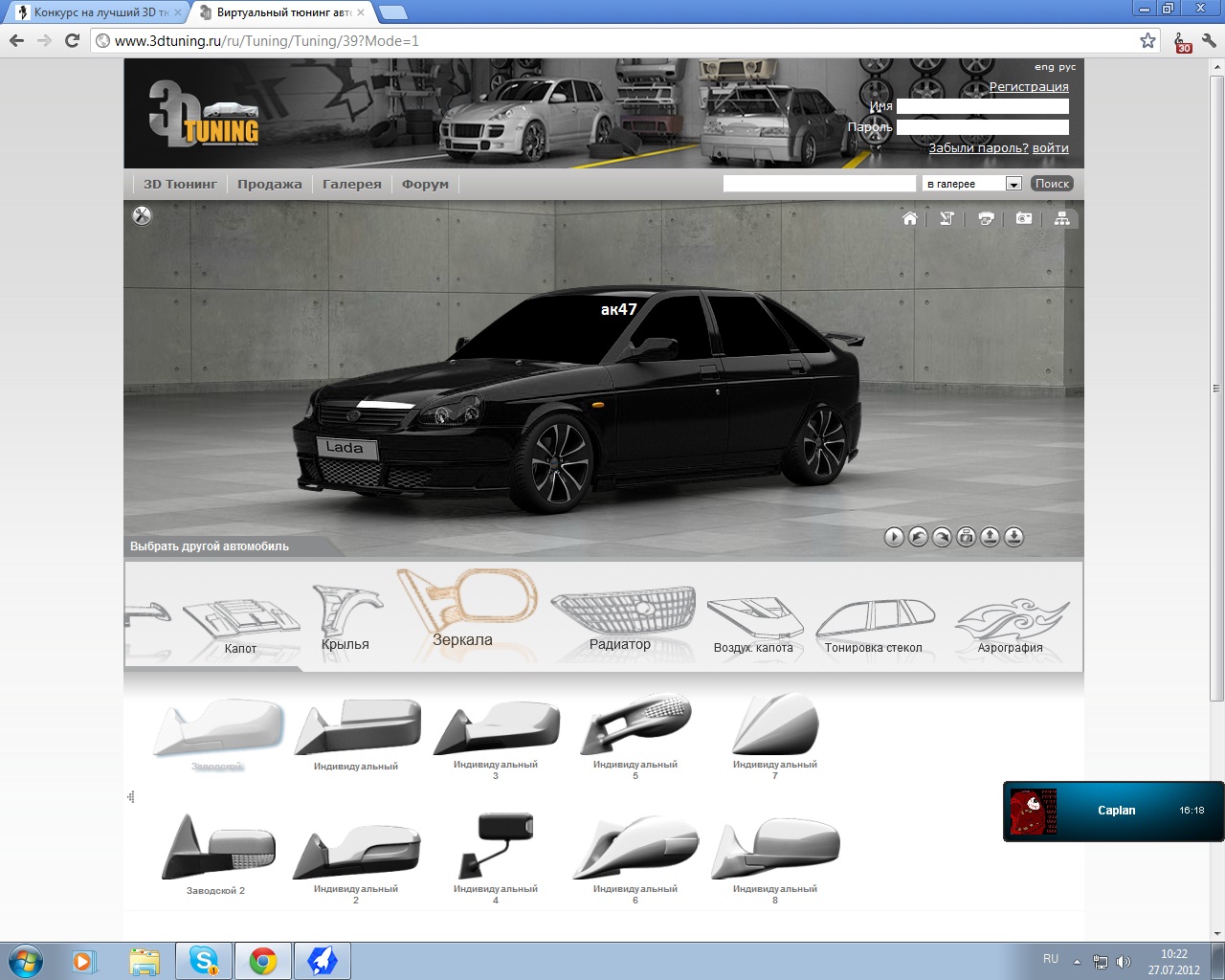Screen dimensions: 1225x980
Task: Click the 'Поиск' search button
Action: tap(1052, 184)
